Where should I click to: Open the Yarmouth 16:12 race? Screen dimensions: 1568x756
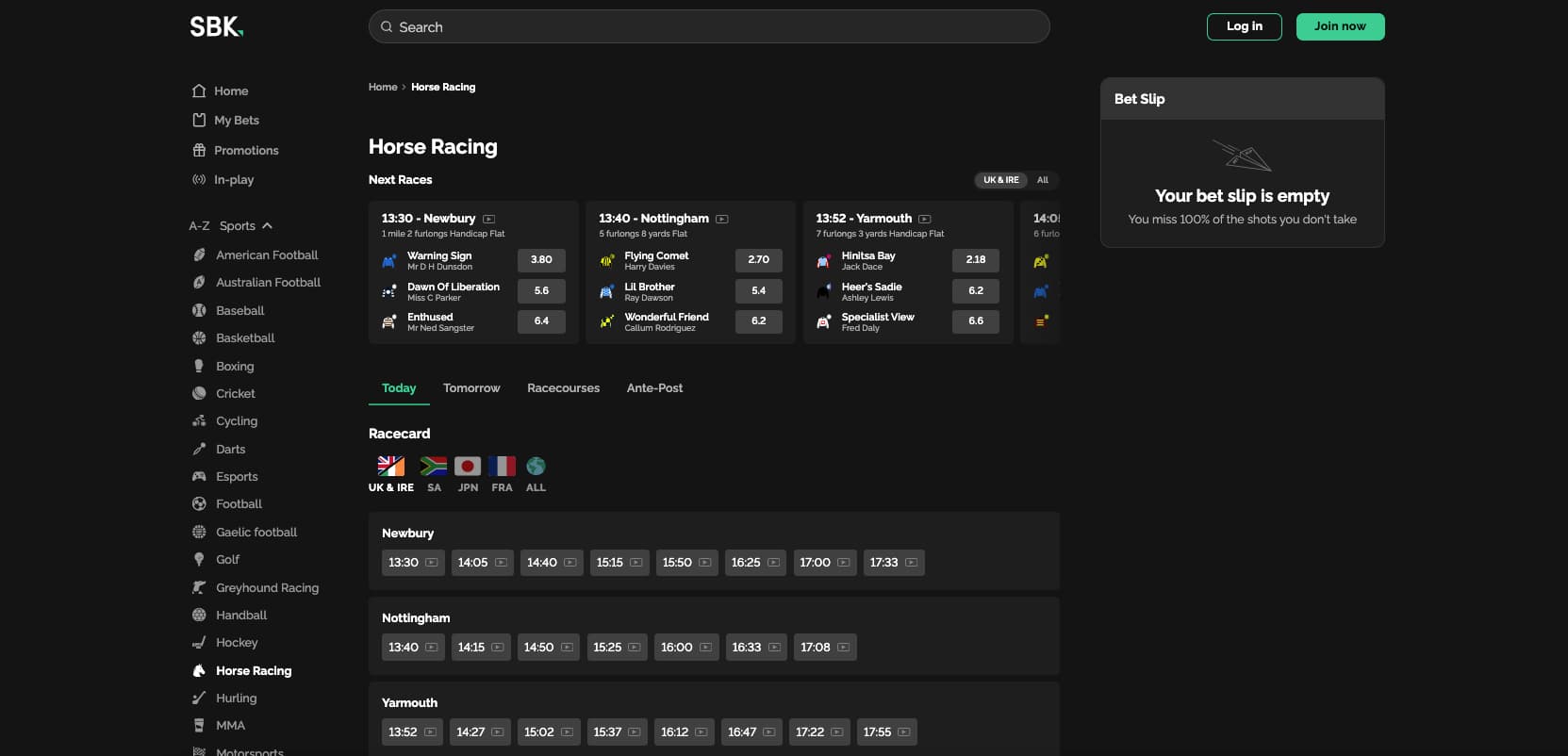tap(685, 732)
